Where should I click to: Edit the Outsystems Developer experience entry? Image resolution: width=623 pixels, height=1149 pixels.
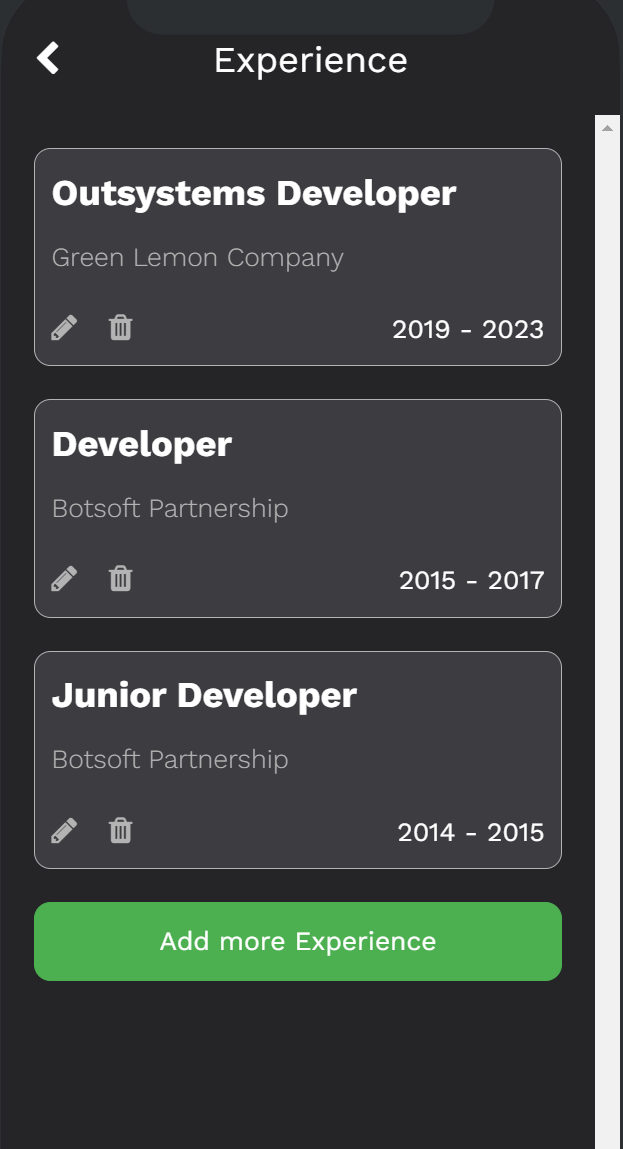64,327
